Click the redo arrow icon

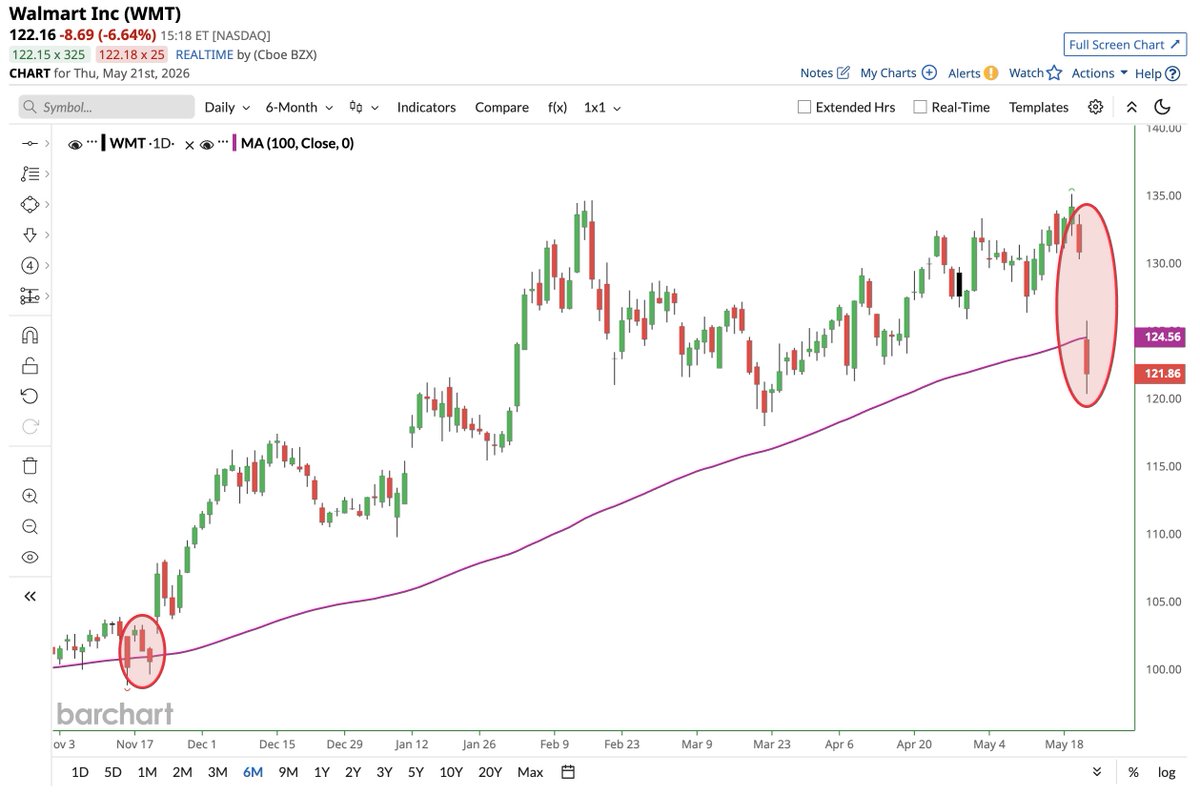click(x=29, y=426)
